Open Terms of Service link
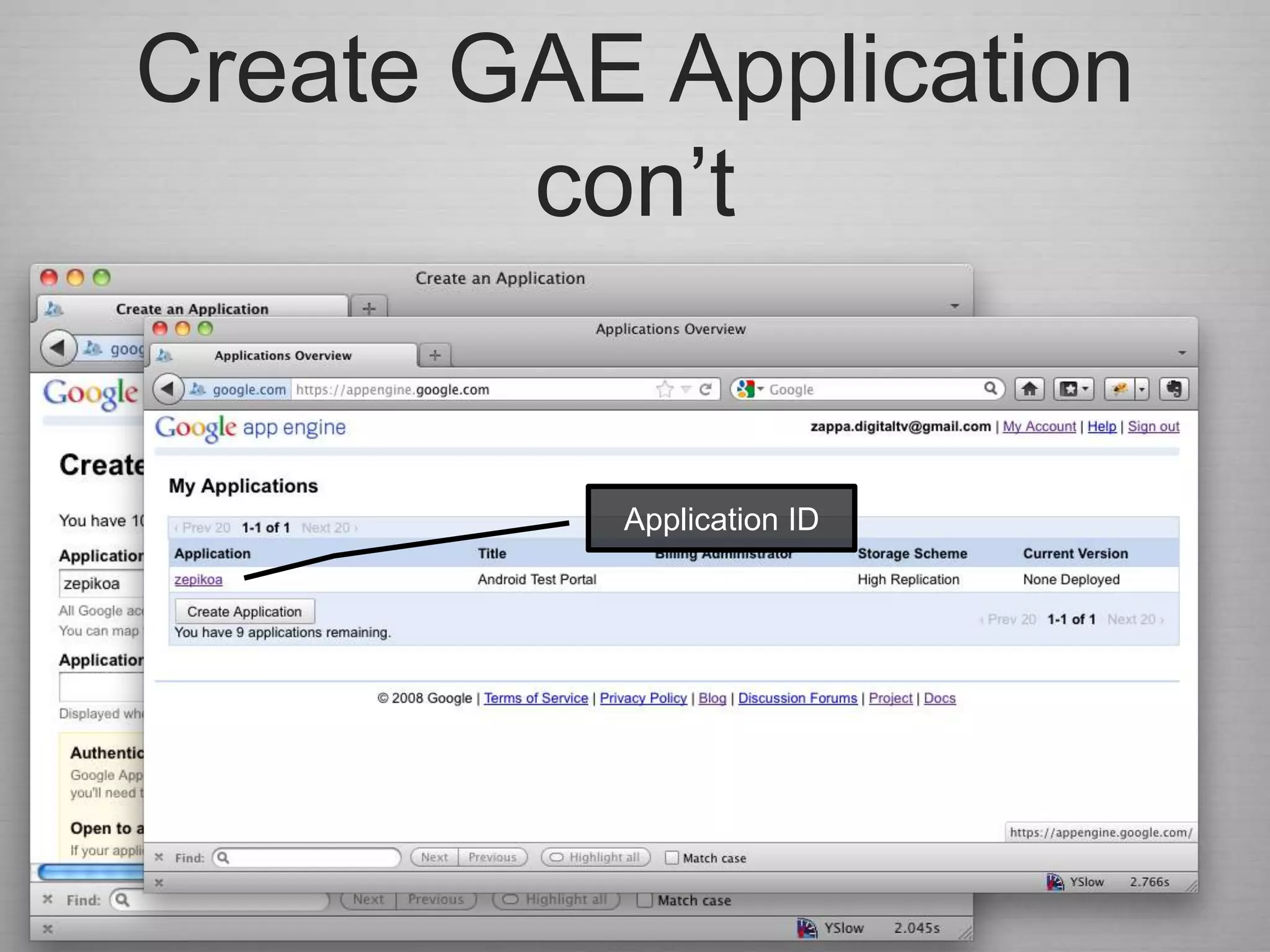Screen dimensions: 1270x952 [536, 698]
